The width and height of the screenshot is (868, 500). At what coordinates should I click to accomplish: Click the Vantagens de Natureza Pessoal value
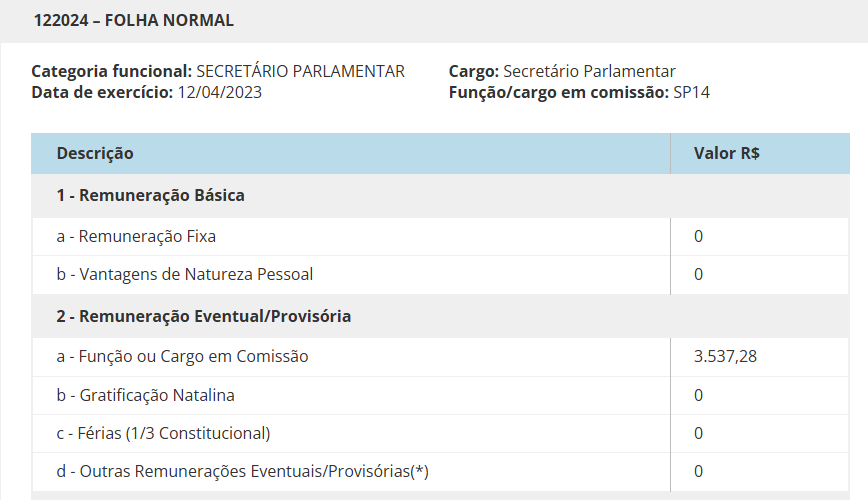point(699,274)
